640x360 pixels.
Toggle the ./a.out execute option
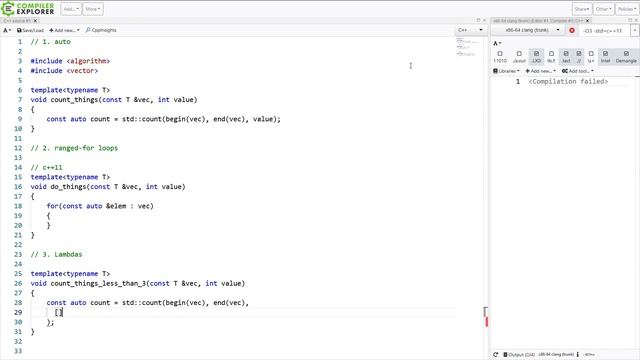(519, 57)
